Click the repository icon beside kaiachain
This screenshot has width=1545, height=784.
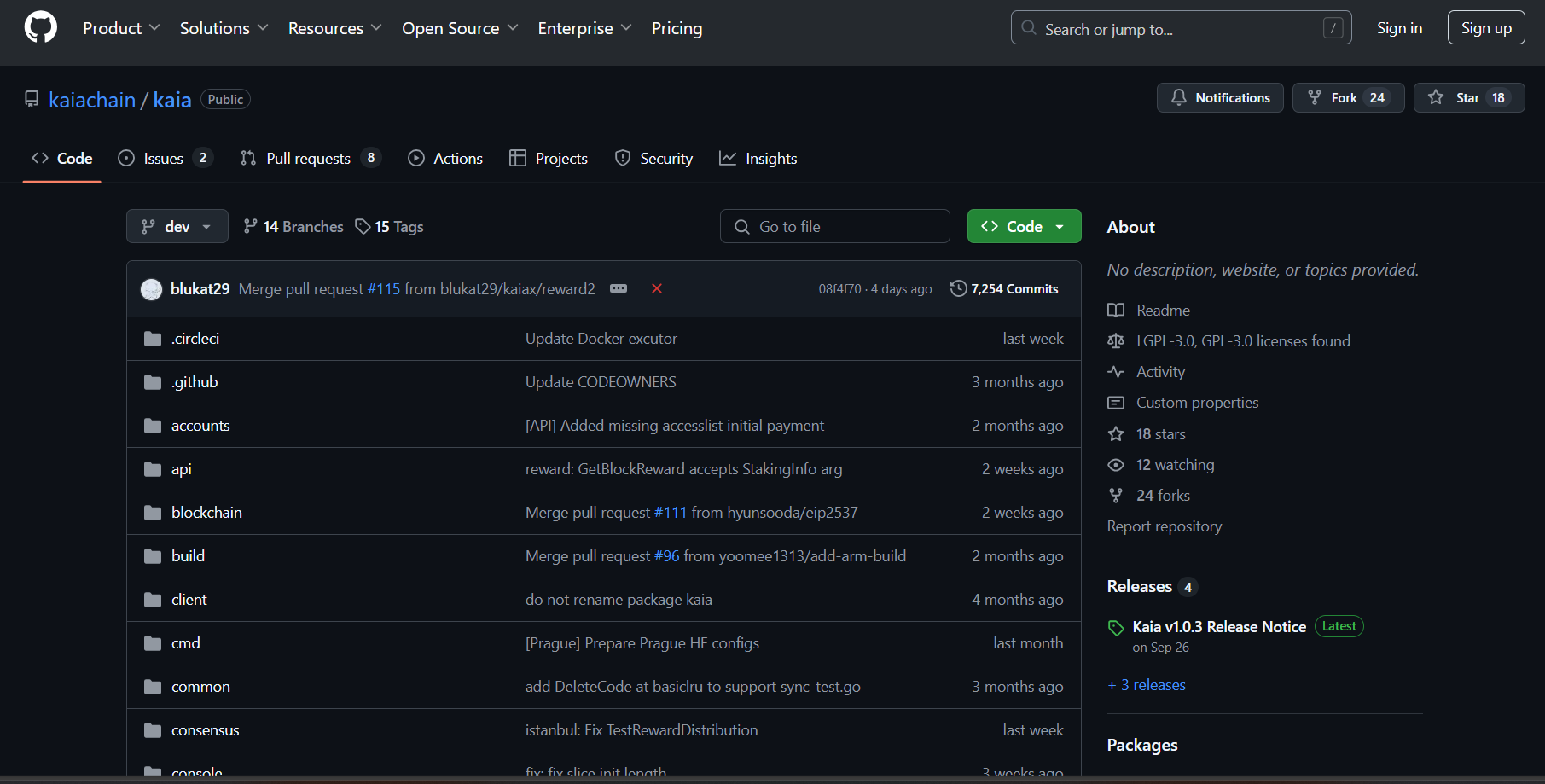point(32,99)
